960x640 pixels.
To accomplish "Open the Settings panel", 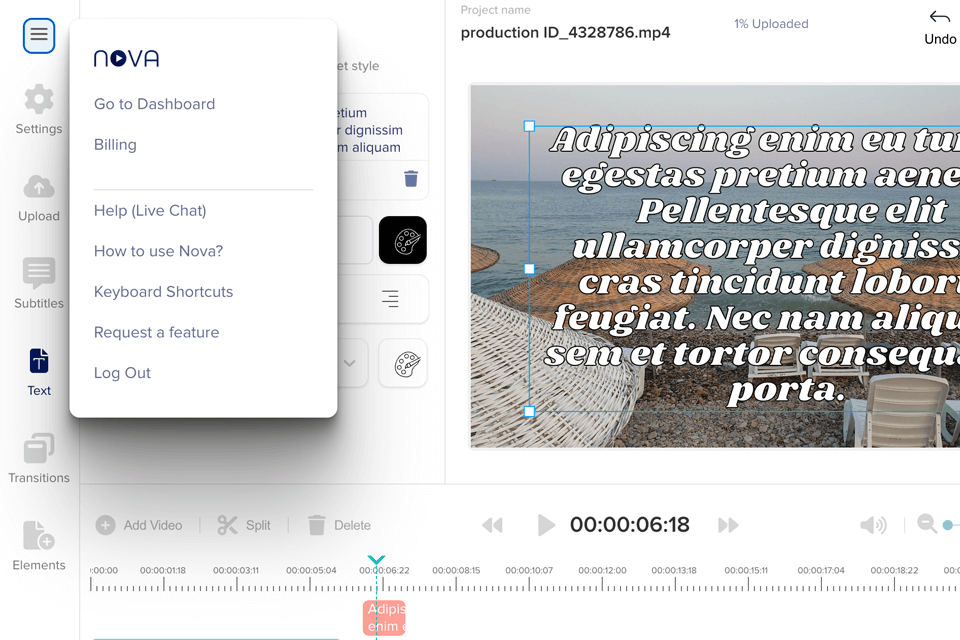I will pyautogui.click(x=39, y=110).
